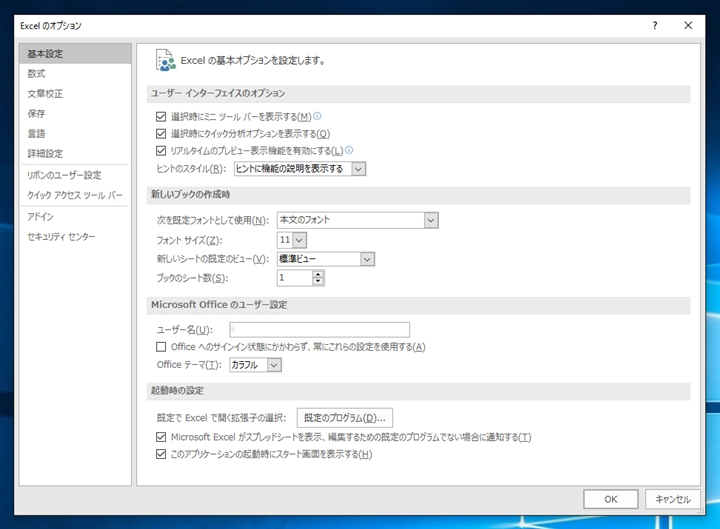
Task: Toggle 選択時にミニ ツール バーを表示する checkbox
Action: coord(161,117)
